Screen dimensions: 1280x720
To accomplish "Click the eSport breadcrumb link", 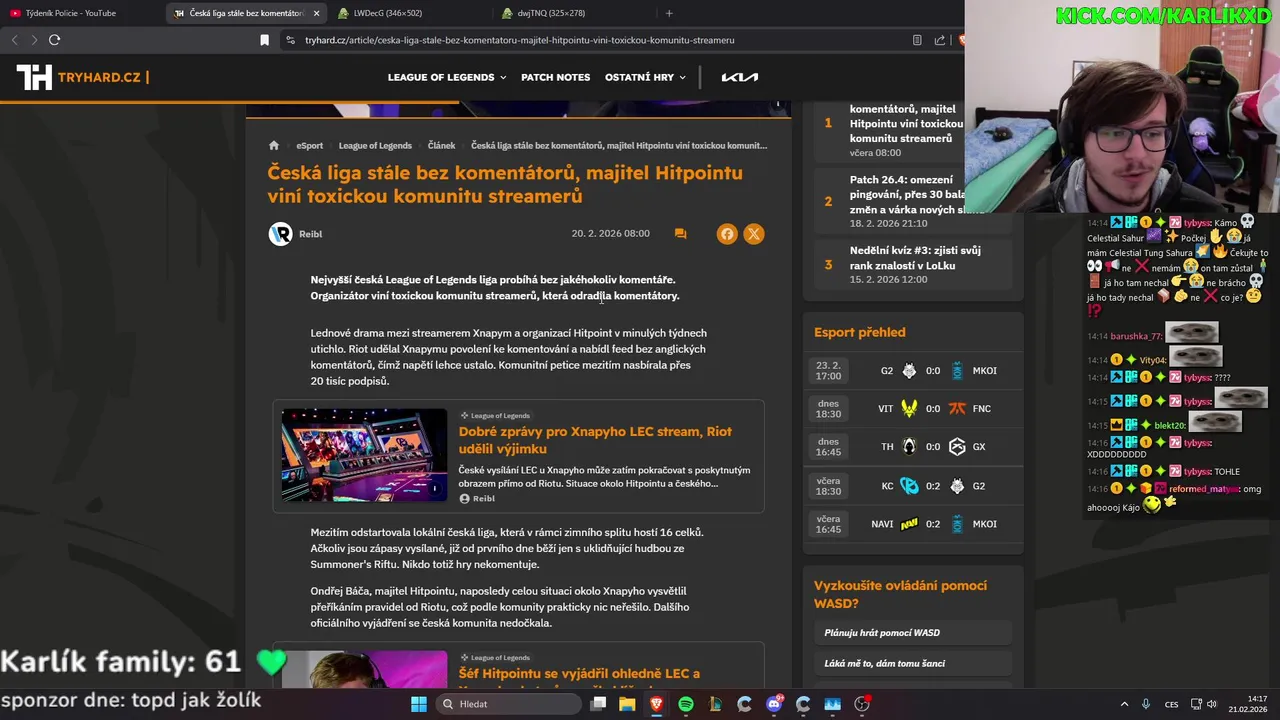I will 309,146.
